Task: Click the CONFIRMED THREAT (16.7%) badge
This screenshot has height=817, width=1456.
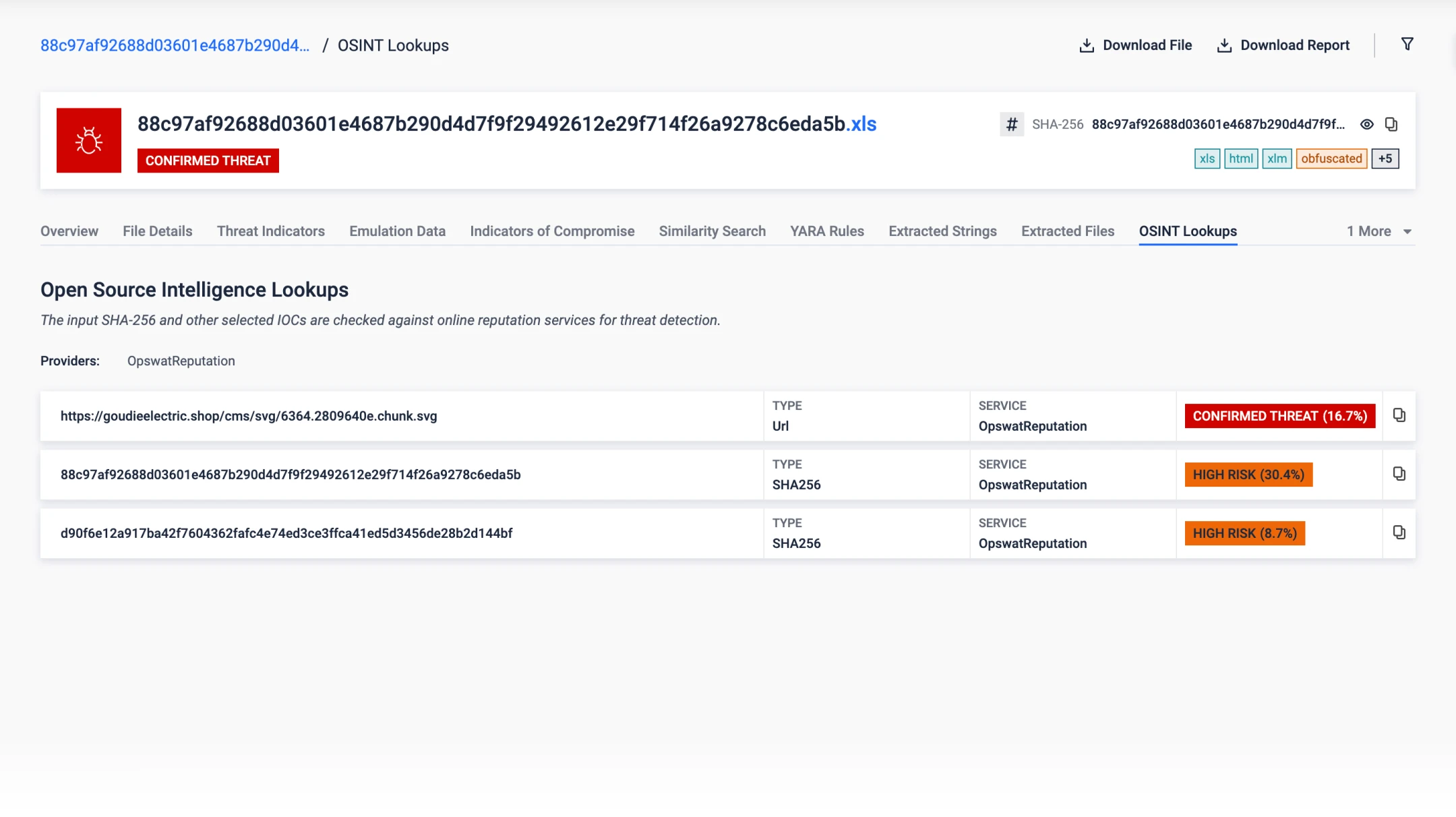Action: [x=1279, y=416]
